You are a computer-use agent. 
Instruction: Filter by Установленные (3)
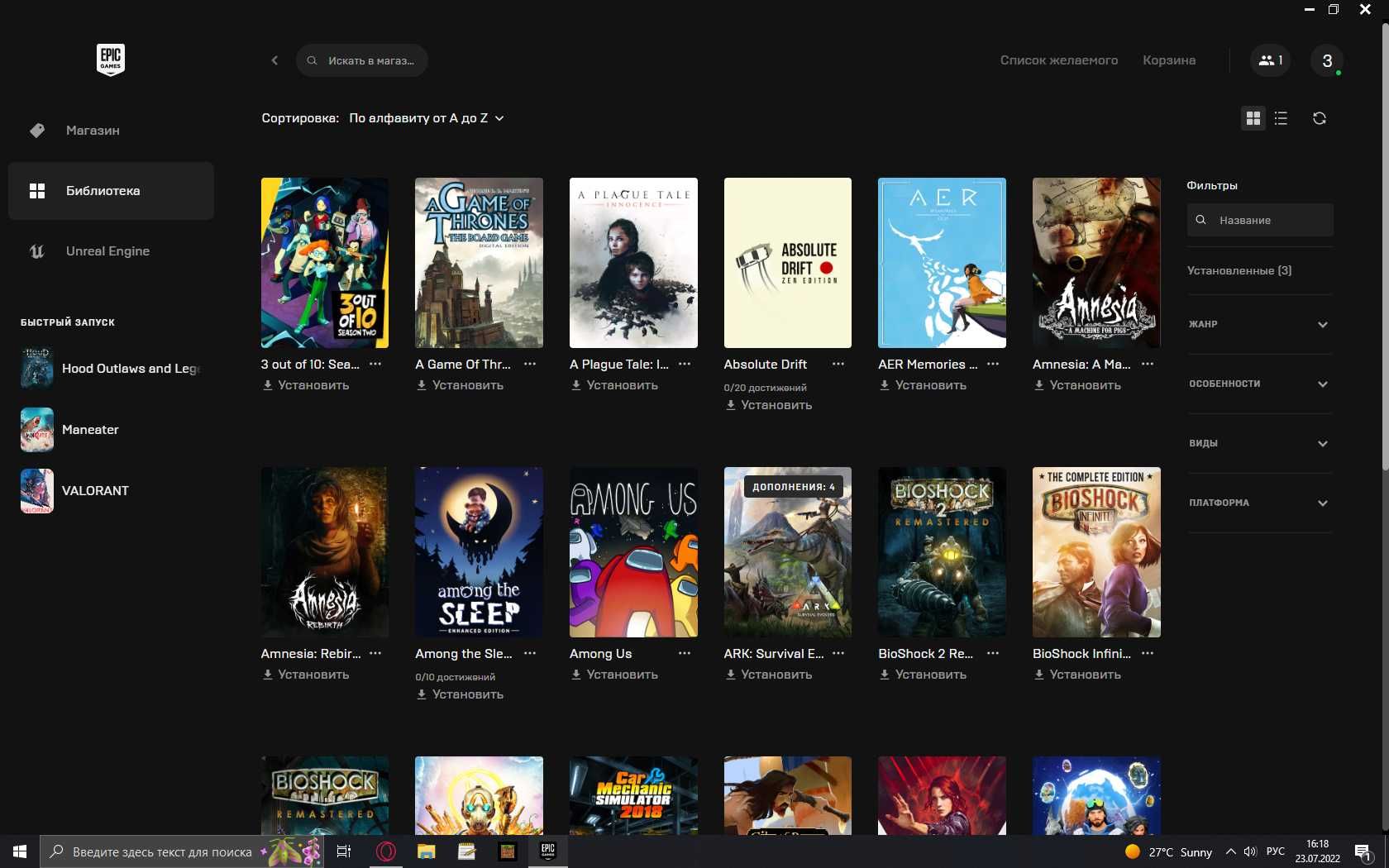point(1239,270)
